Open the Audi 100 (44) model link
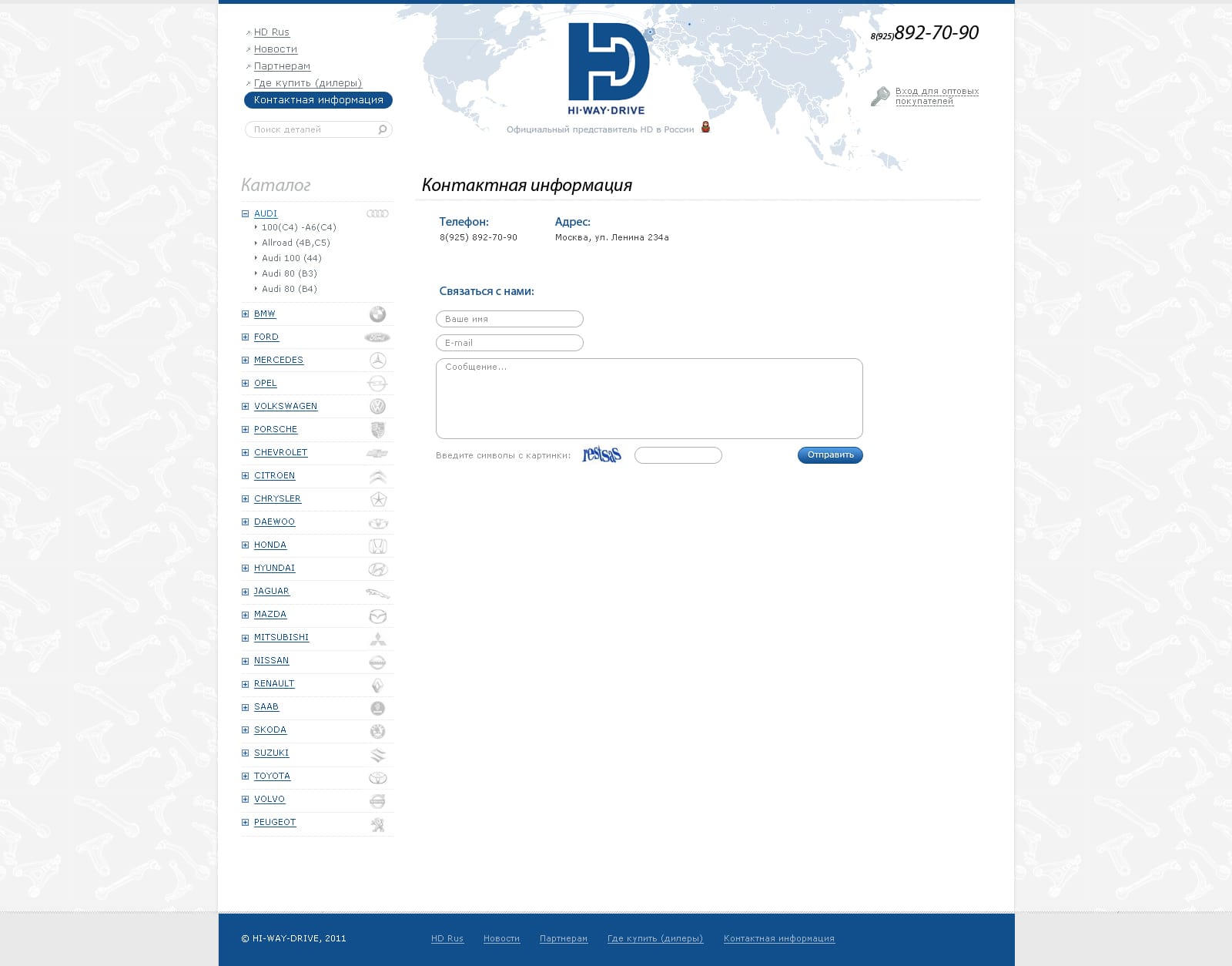The image size is (1232, 966). click(291, 258)
